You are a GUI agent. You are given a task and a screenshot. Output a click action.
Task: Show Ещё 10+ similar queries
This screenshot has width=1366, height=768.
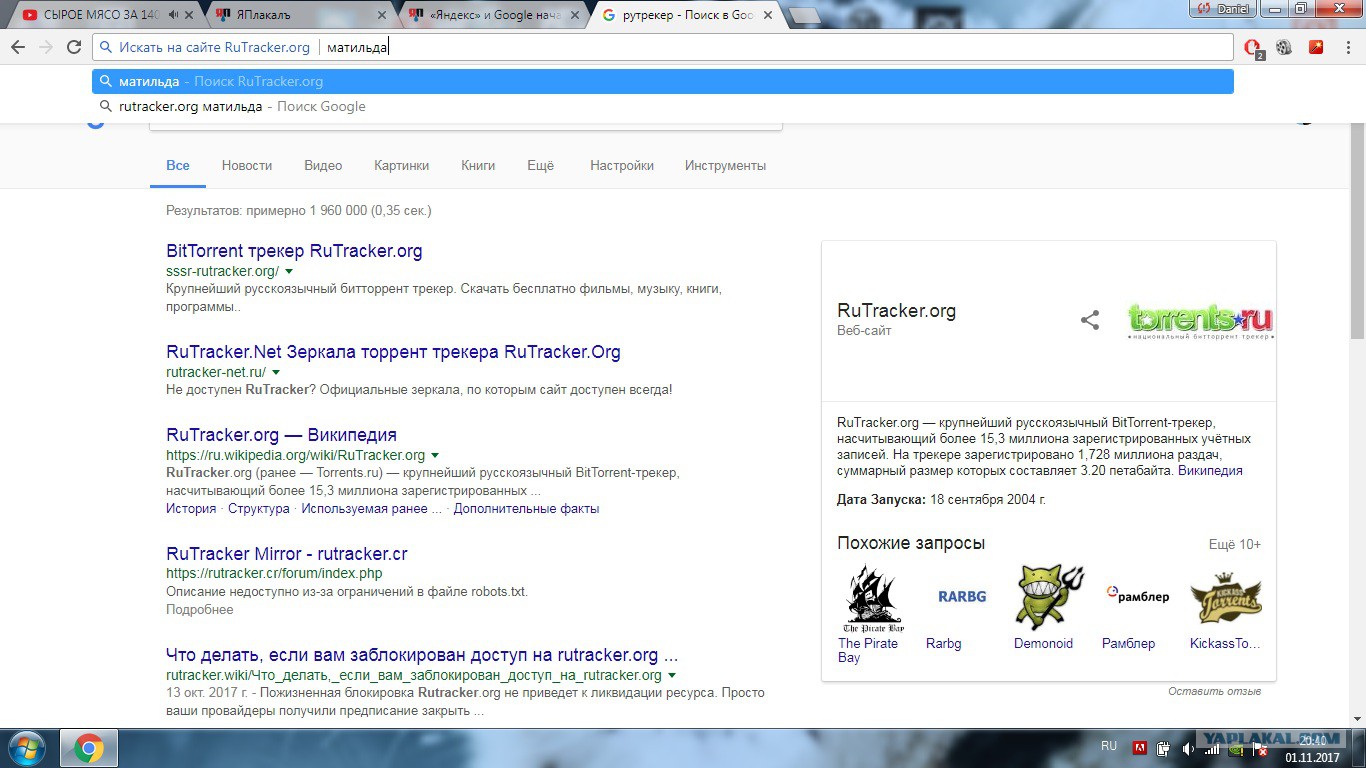[x=1235, y=545]
